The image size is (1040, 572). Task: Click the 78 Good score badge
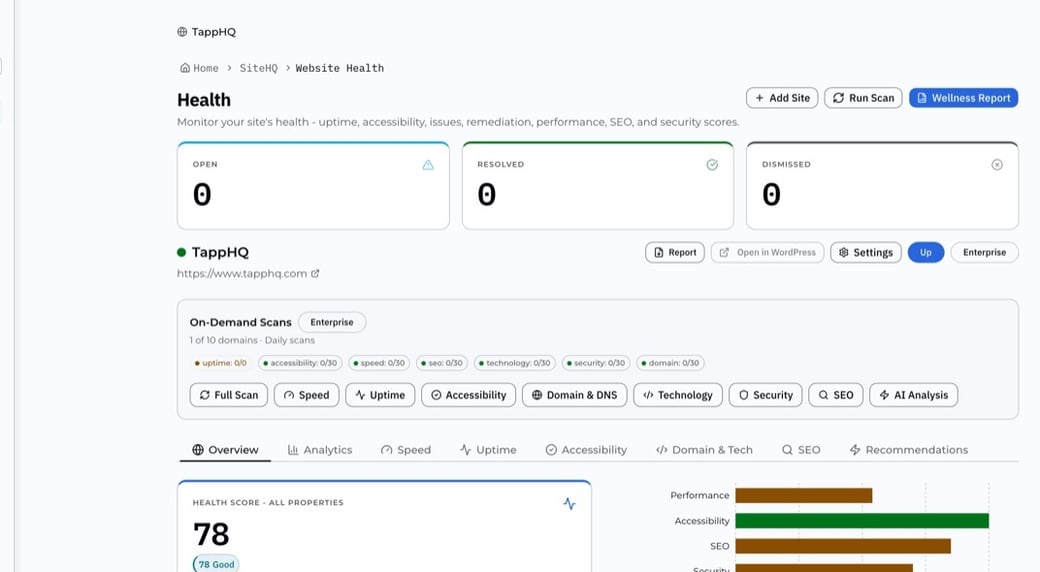(216, 564)
